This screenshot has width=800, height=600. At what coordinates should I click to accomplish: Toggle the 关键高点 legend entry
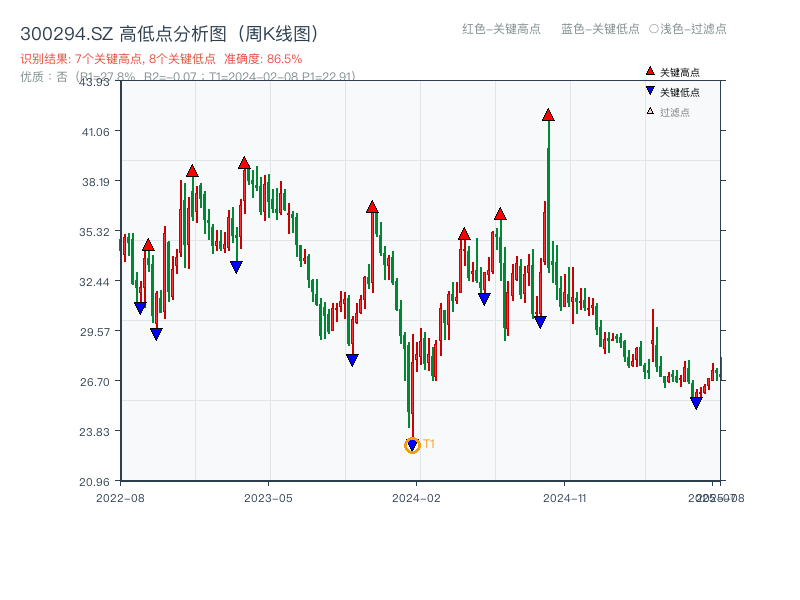click(x=672, y=72)
